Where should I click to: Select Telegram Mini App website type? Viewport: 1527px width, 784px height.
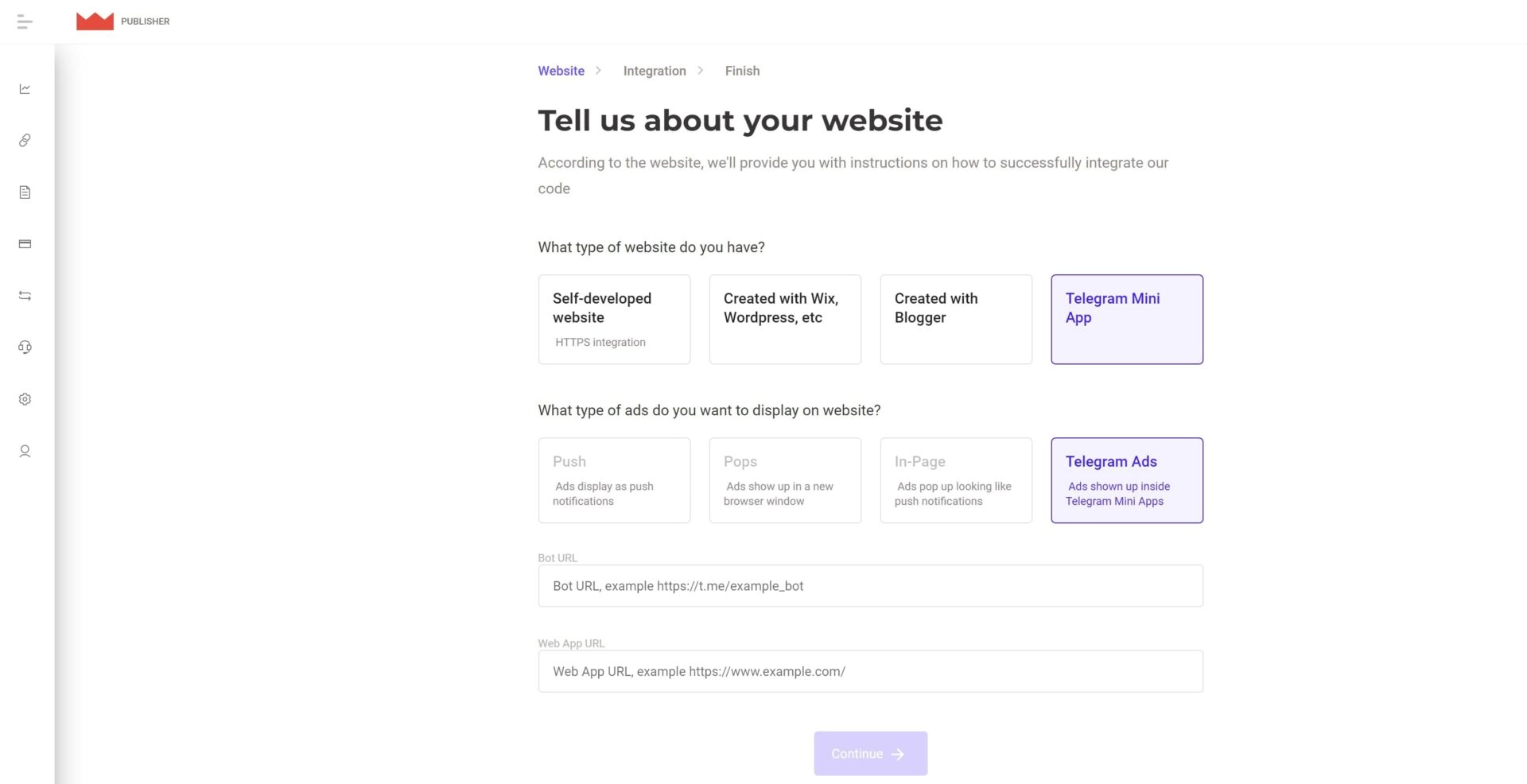click(1127, 319)
